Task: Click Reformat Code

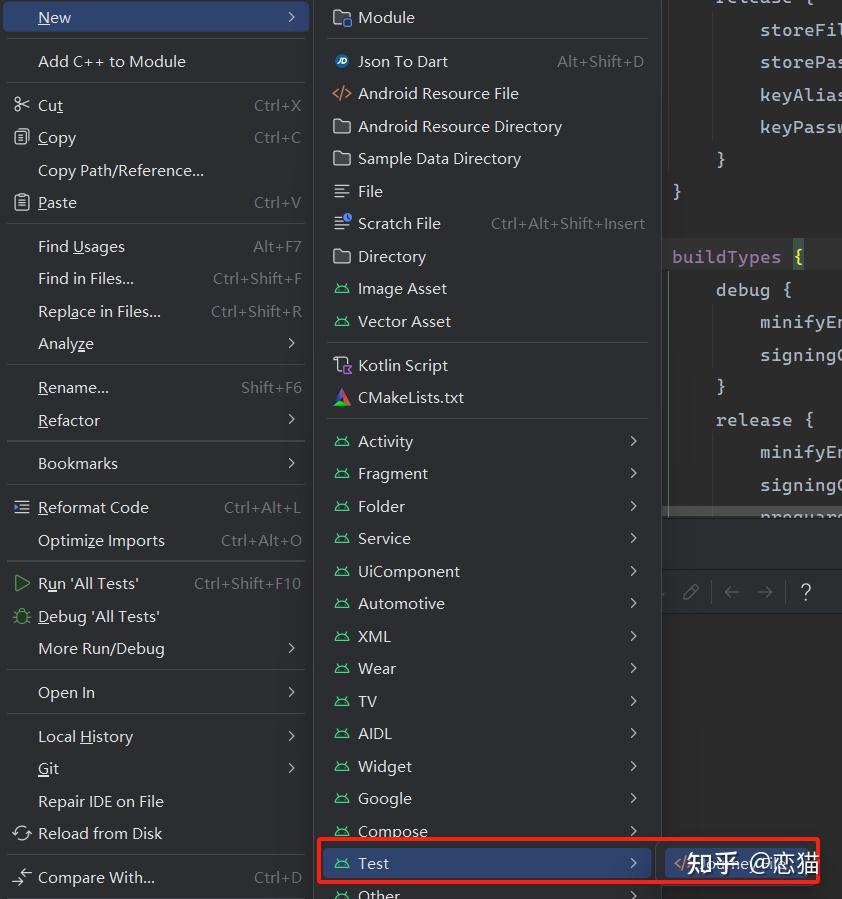Action: [x=96, y=507]
